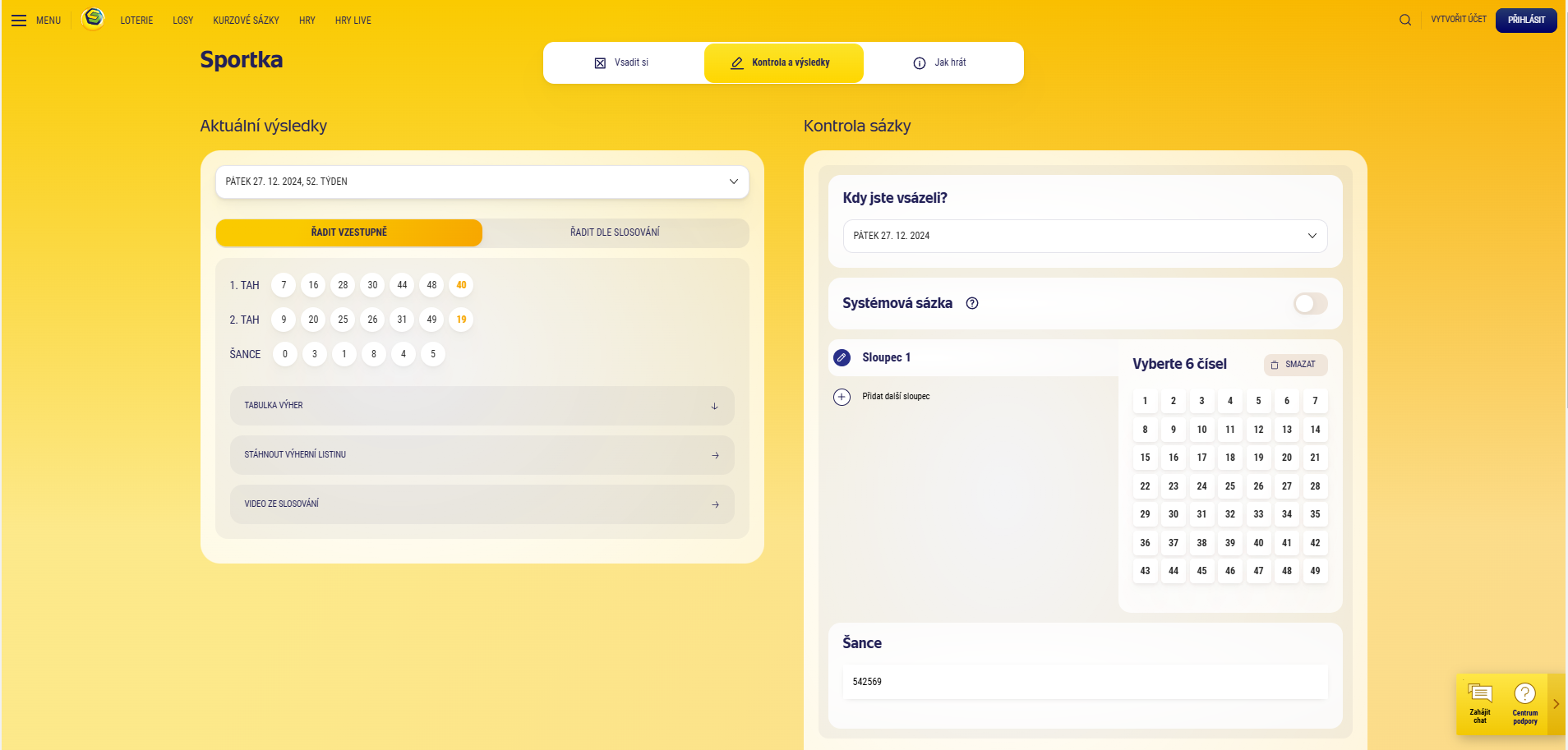The height and width of the screenshot is (750, 1568).
Task: Enable the Systémová sázka switch
Action: pos(1311,304)
